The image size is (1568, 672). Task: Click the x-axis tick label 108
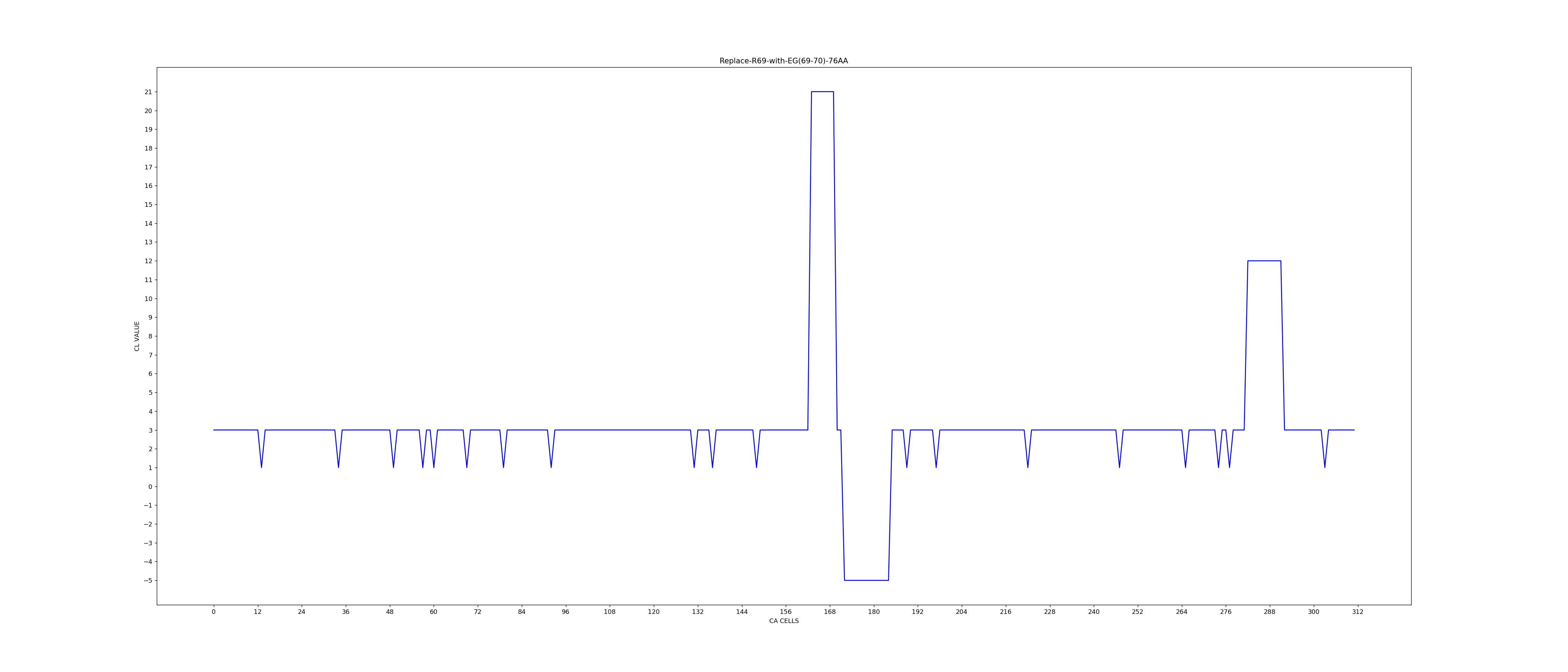click(609, 612)
